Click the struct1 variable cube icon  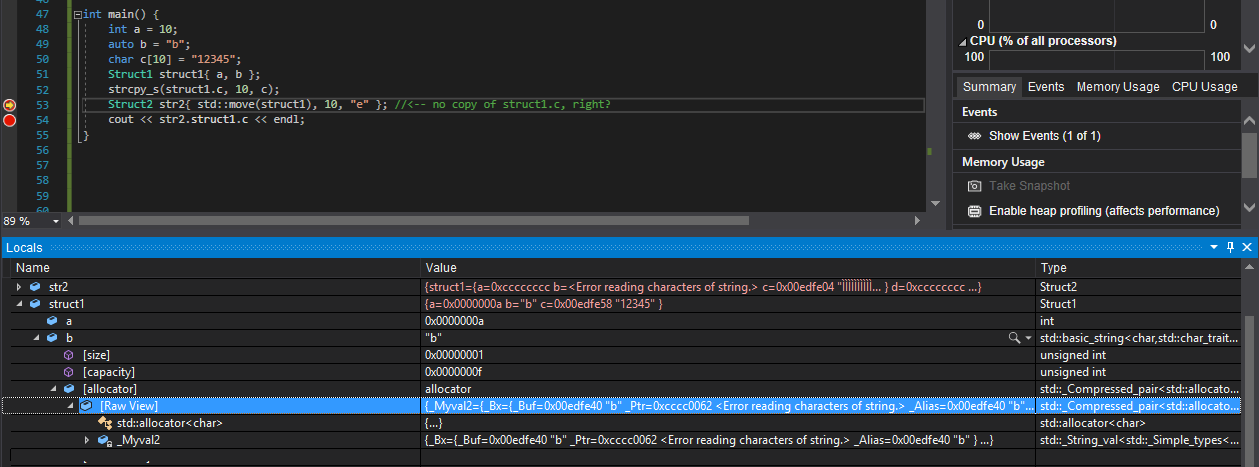35,304
